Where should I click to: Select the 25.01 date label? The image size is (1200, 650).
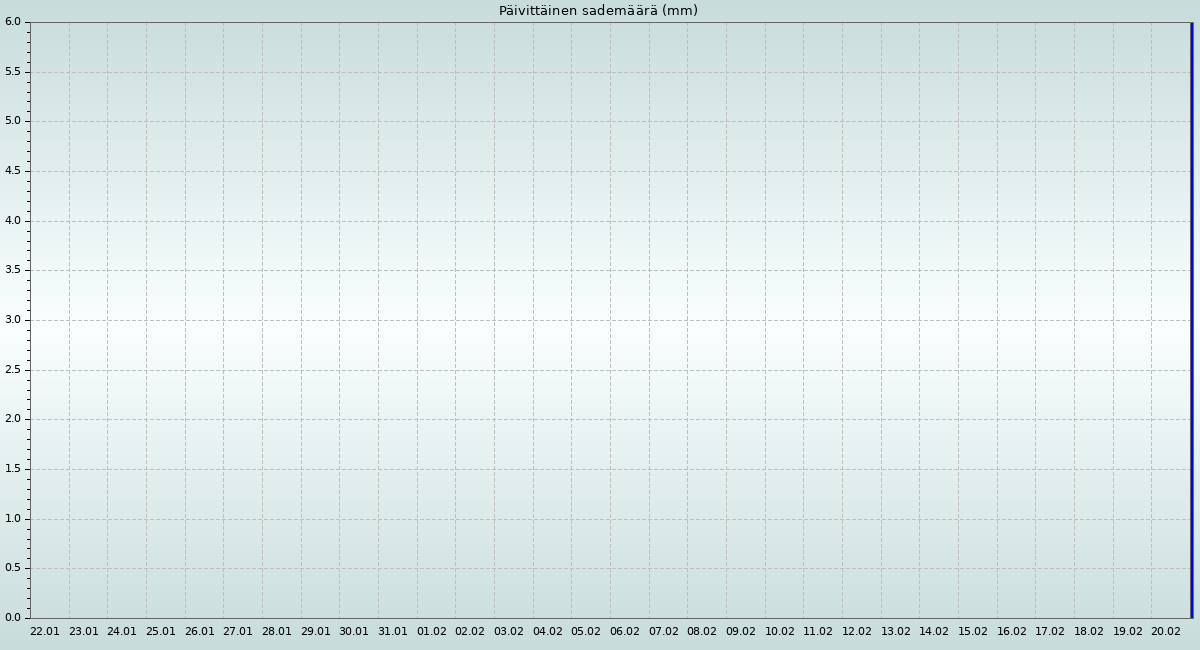(x=161, y=632)
